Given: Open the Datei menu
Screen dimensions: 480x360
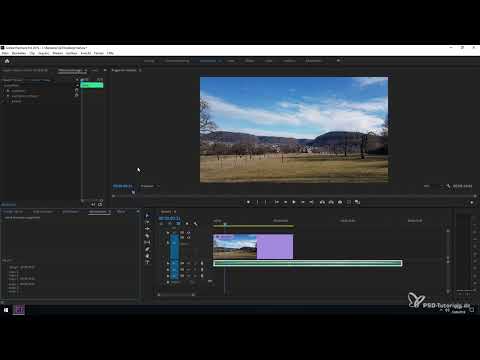Looking at the screenshot, I should pyautogui.click(x=5, y=53).
